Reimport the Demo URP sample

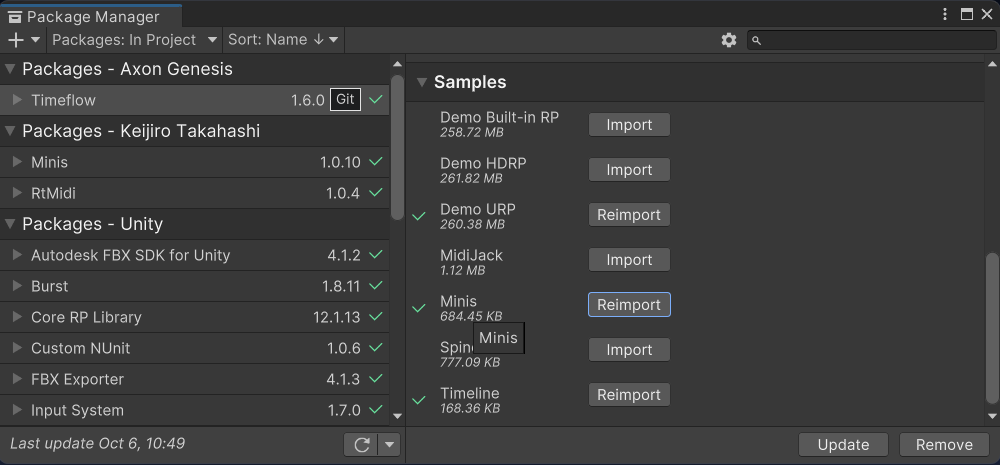point(629,215)
